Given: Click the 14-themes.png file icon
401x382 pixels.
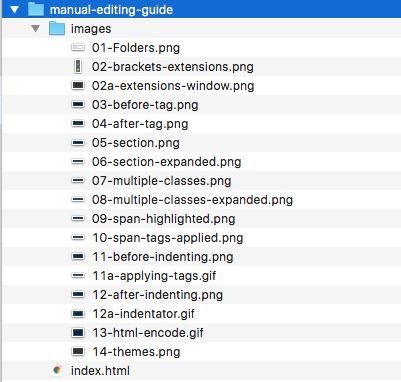Looking at the screenshot, I should click(x=78, y=351).
